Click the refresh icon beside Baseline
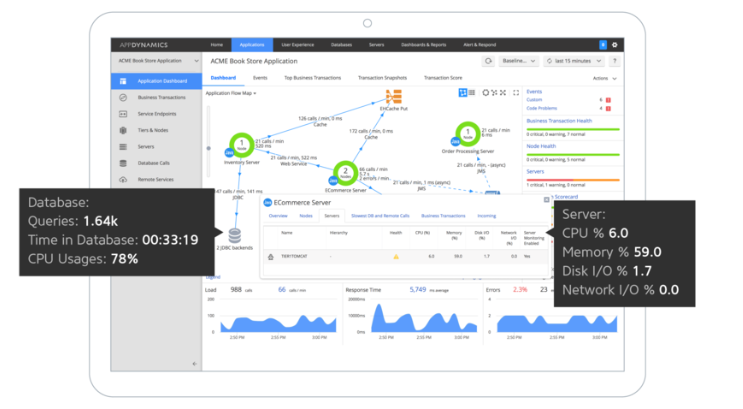Viewport: 743px width, 409px height. (x=488, y=61)
